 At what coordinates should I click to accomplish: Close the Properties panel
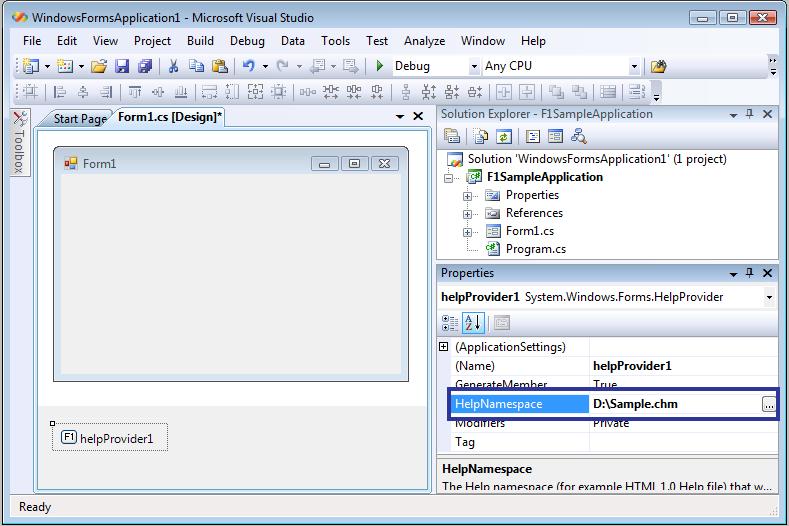(767, 273)
